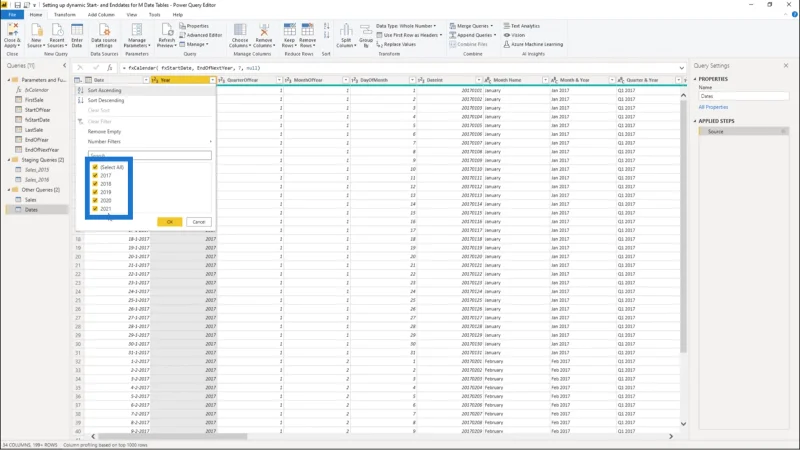This screenshot has width=800, height=450.
Task: Switch to the View tab
Action: click(x=132, y=15)
